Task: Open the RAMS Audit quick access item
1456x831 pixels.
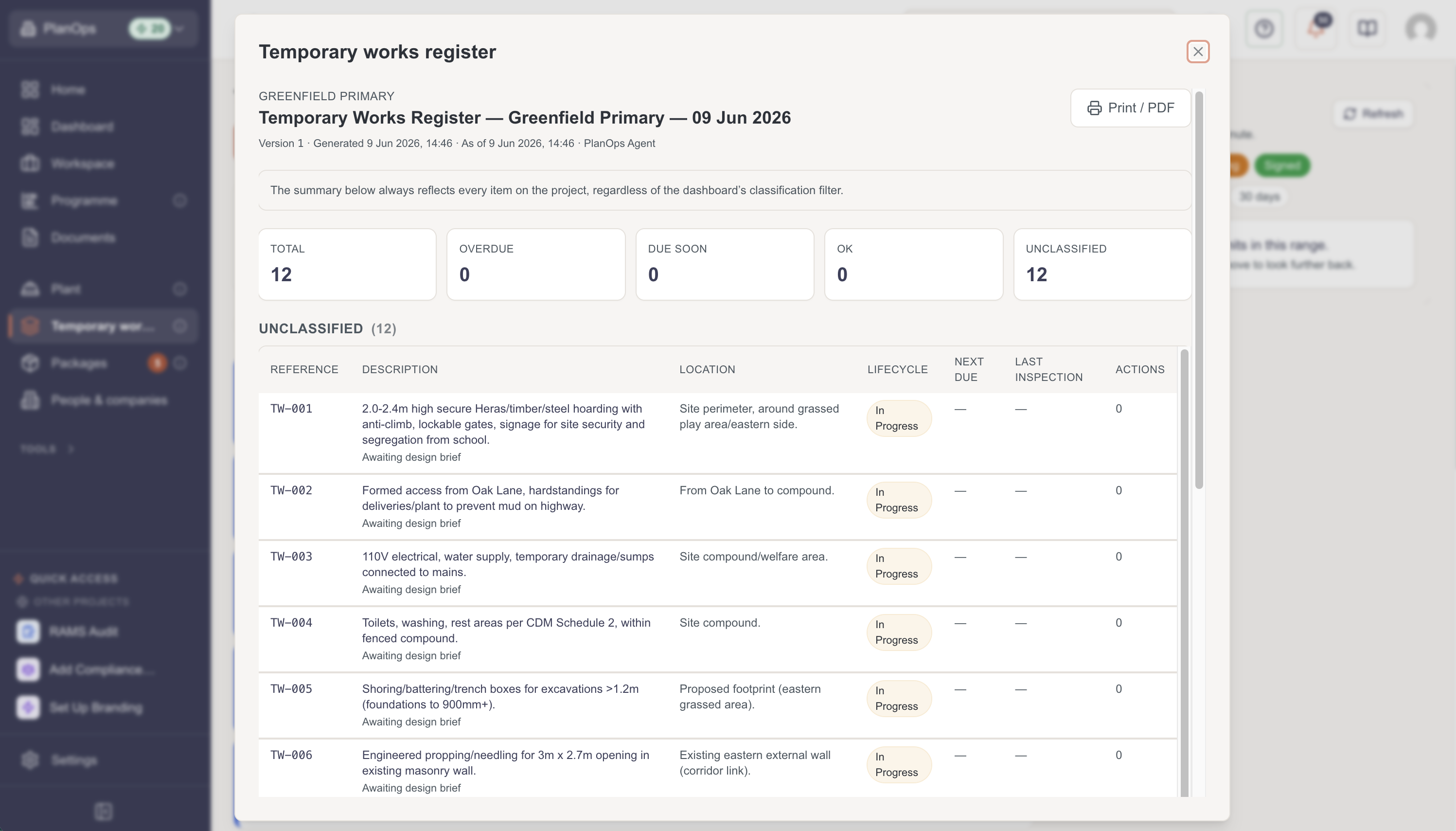Action: pos(103,631)
